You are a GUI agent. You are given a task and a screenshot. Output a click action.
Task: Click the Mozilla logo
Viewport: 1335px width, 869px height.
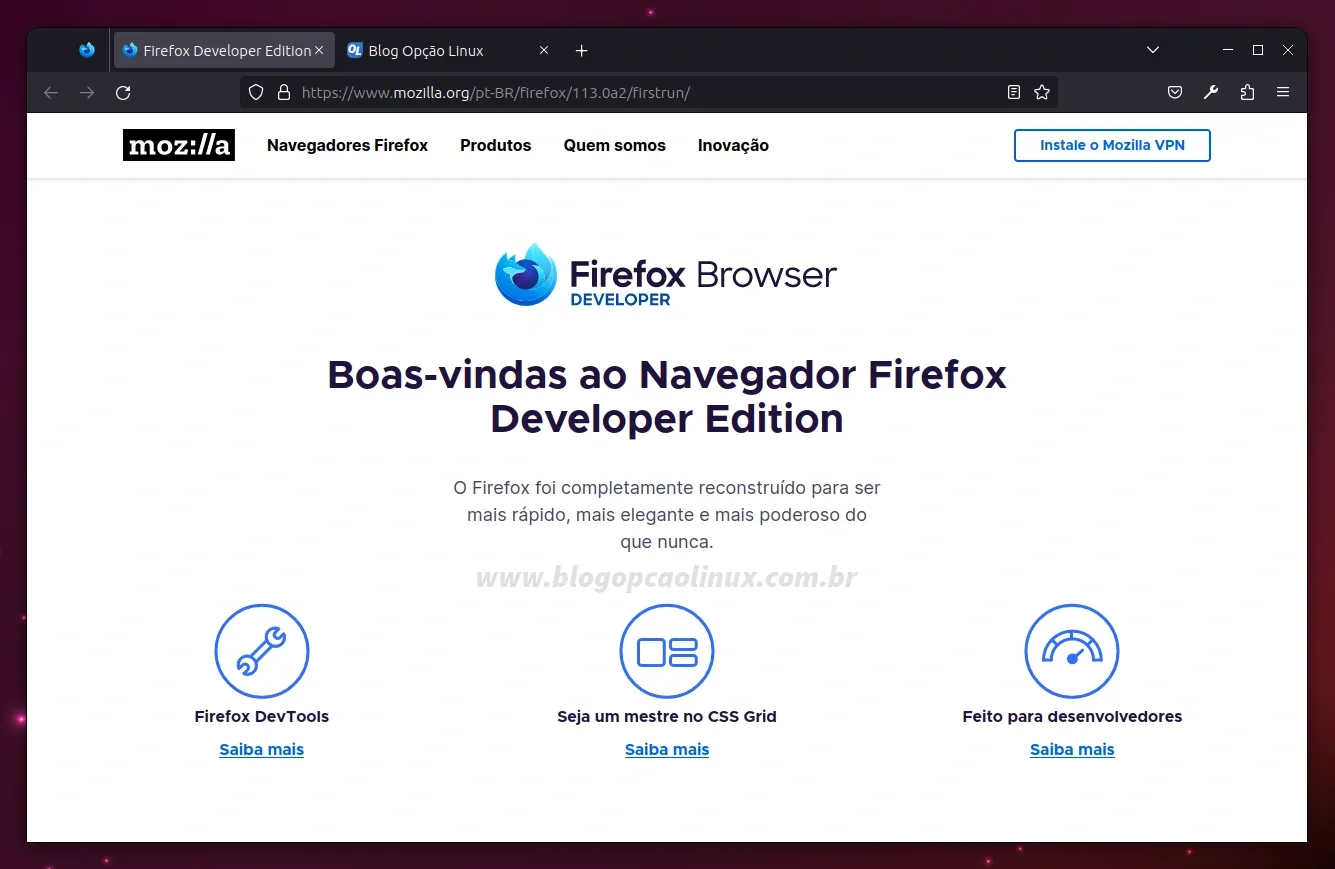179,145
